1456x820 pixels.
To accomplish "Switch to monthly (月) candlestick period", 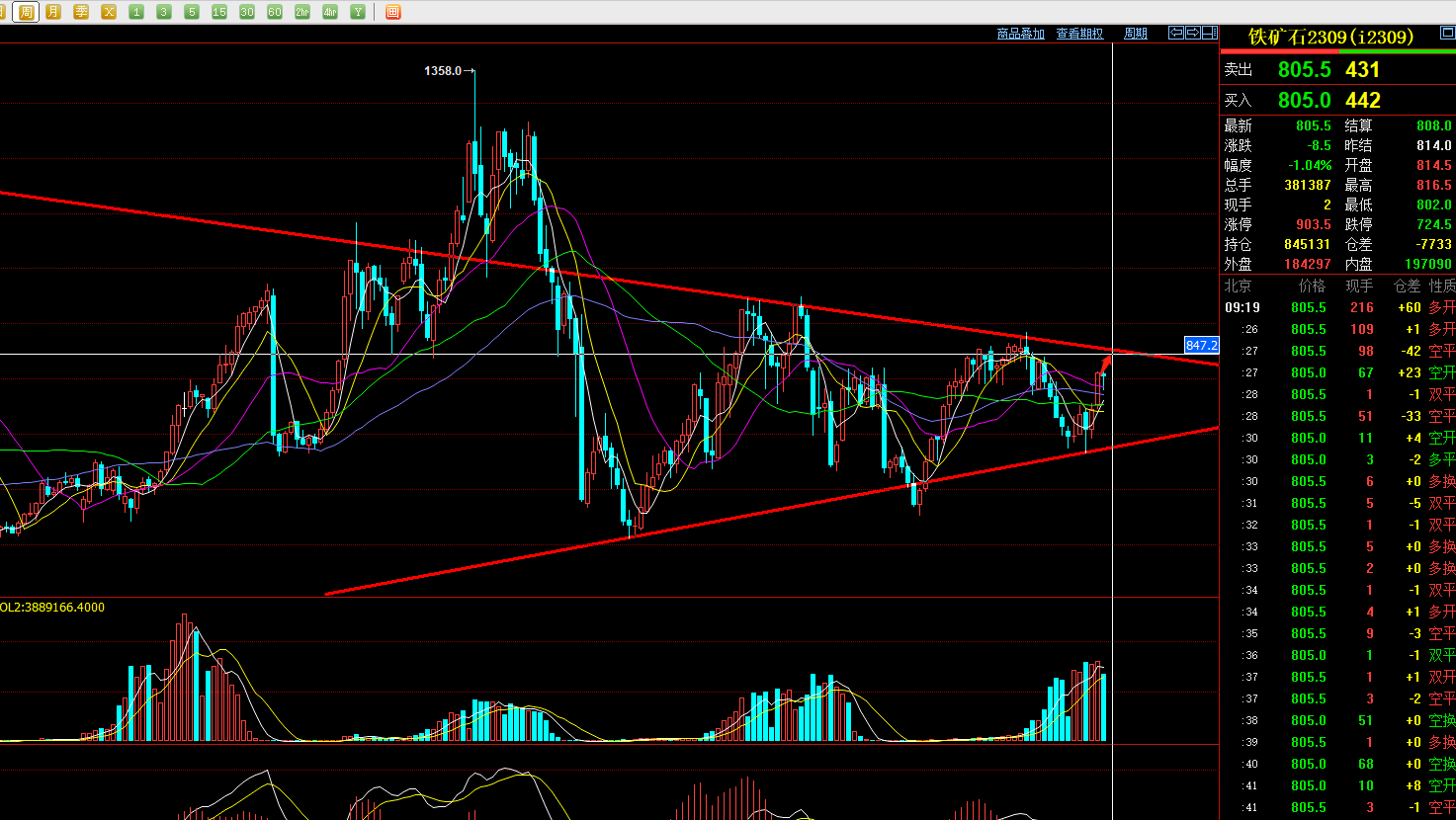I will pos(53,12).
